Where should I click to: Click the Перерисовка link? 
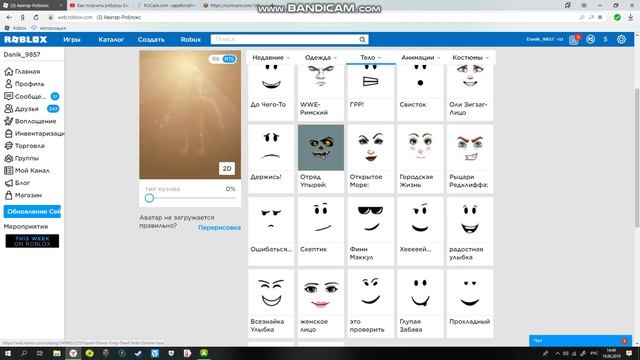coord(219,228)
